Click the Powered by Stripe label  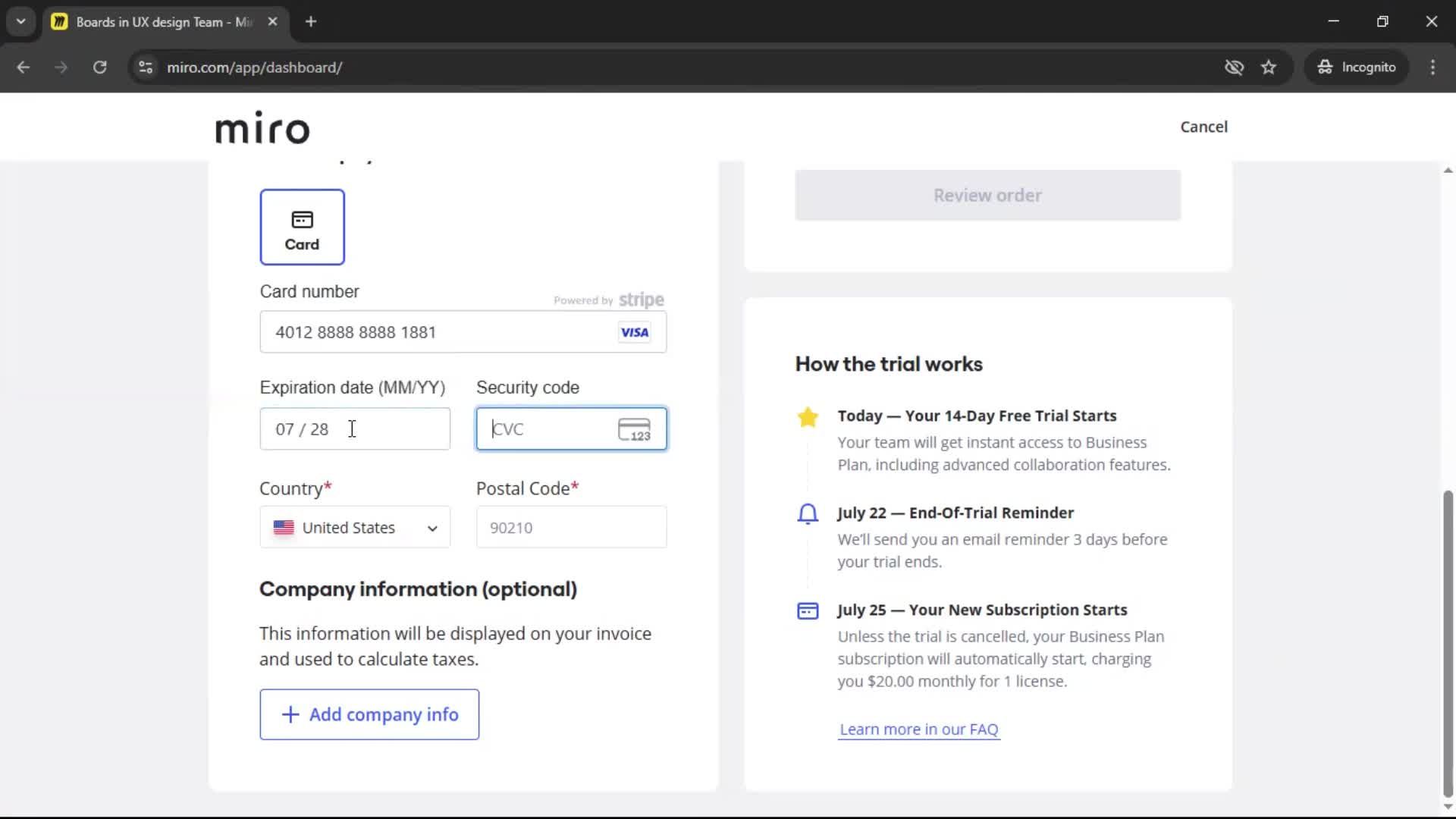click(609, 300)
